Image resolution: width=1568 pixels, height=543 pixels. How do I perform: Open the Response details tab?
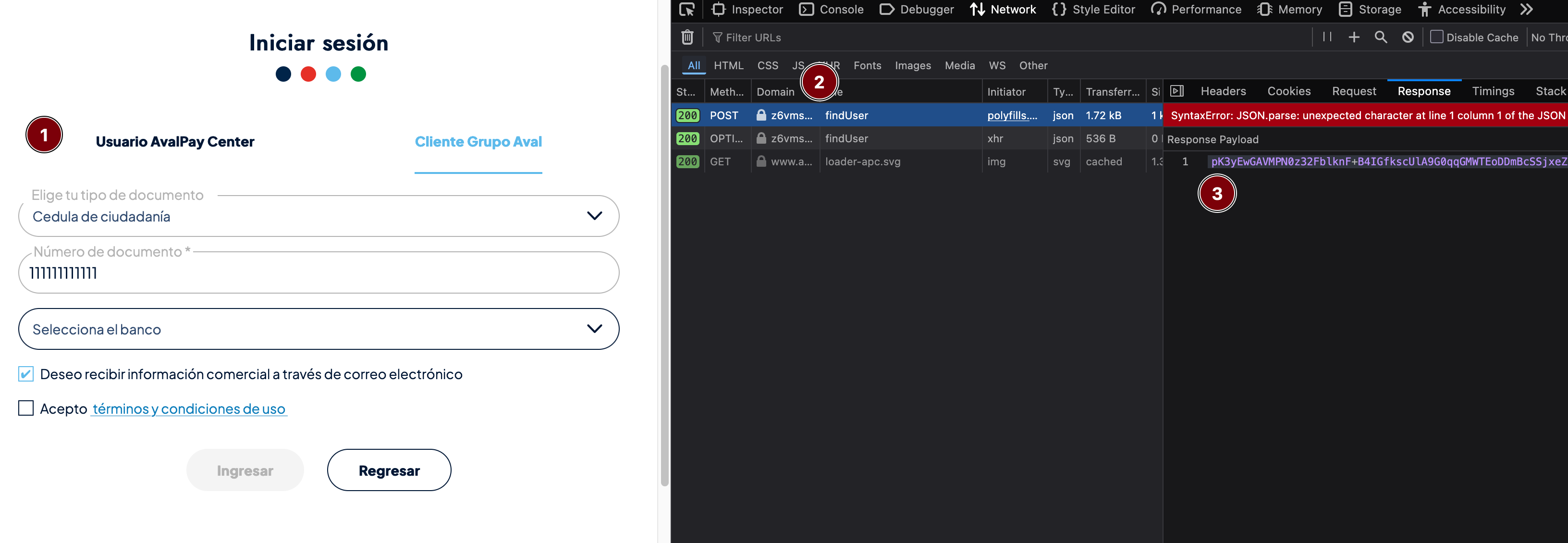coord(1424,91)
